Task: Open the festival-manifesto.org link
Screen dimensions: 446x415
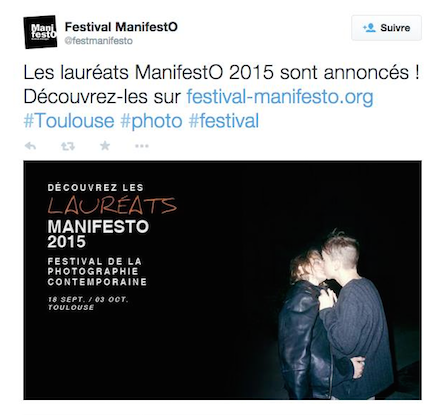Action: point(280,97)
